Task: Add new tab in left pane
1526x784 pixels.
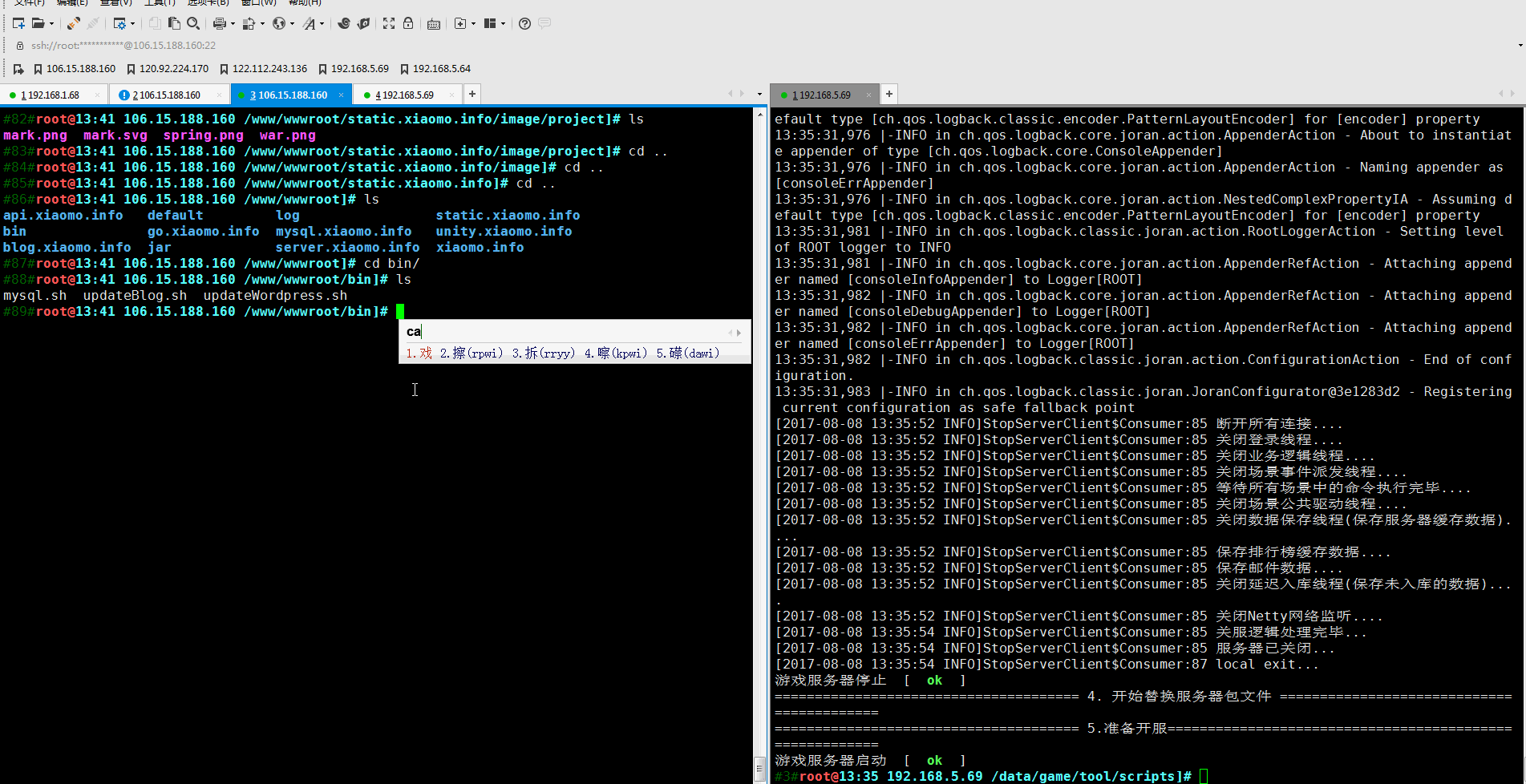Action: point(472,94)
